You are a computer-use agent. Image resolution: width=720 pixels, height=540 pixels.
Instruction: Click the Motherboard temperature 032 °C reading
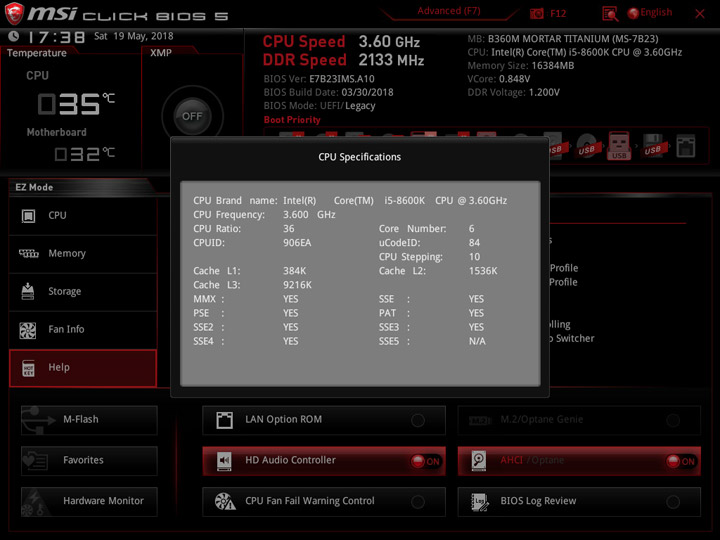(84, 154)
